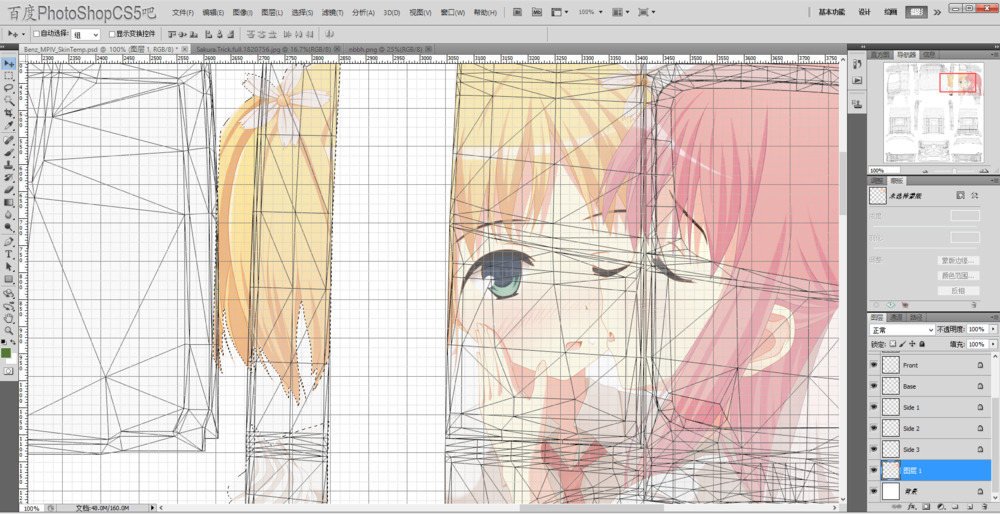Choose the Lasso tool

coord(9,88)
